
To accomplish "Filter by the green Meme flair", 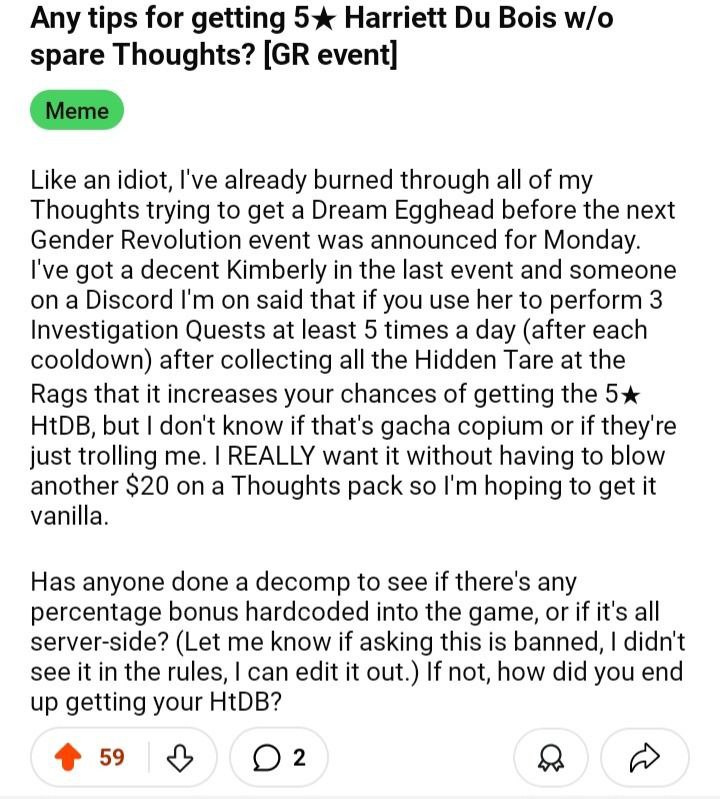I will coord(77,110).
